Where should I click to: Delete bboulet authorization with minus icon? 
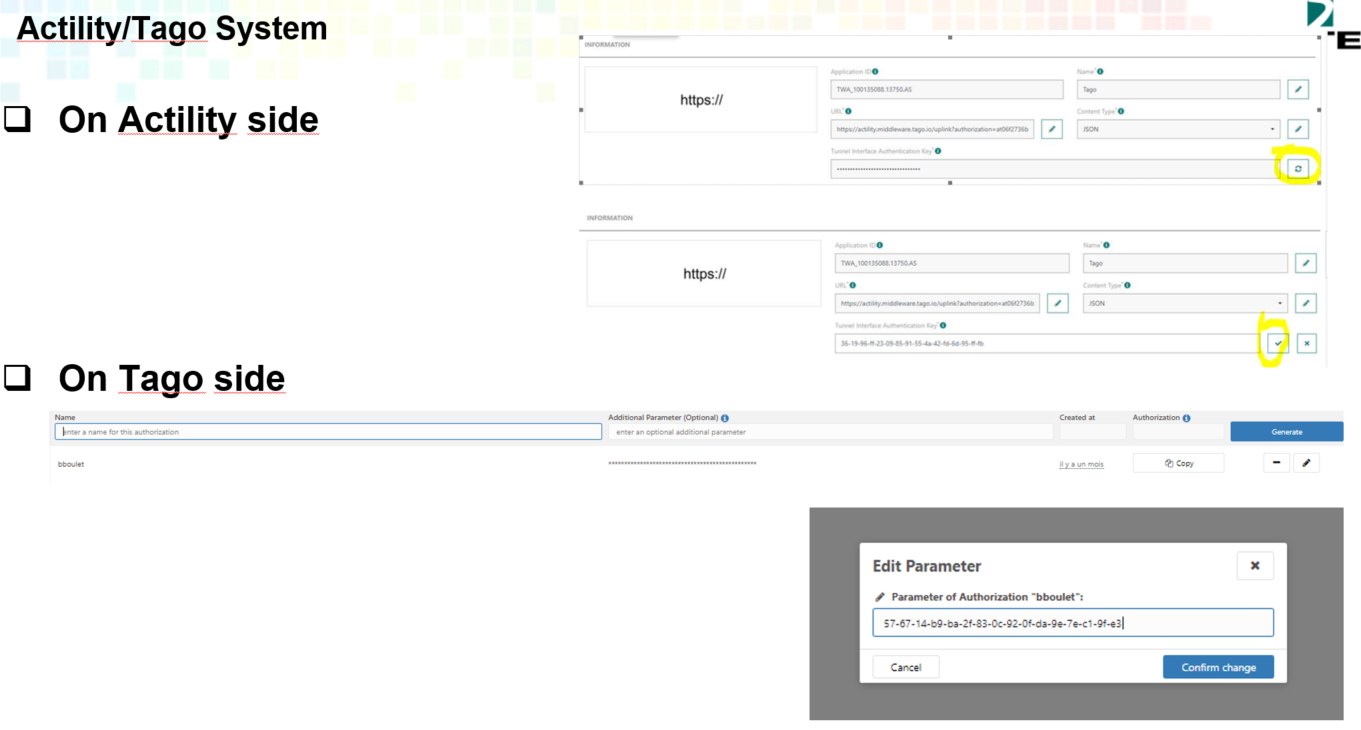click(1276, 463)
